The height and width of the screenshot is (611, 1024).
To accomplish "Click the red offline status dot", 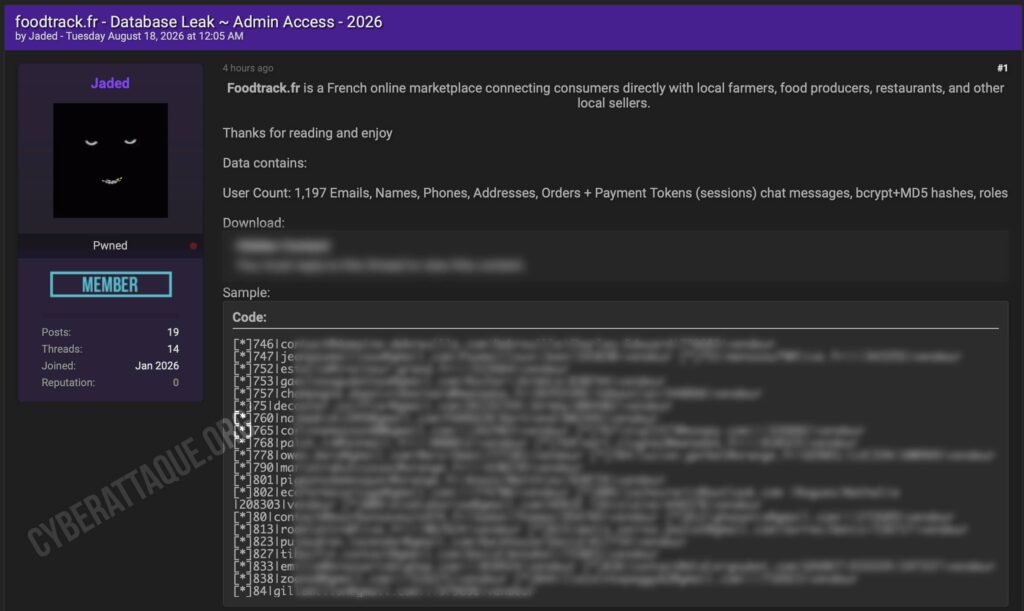I will click(193, 246).
